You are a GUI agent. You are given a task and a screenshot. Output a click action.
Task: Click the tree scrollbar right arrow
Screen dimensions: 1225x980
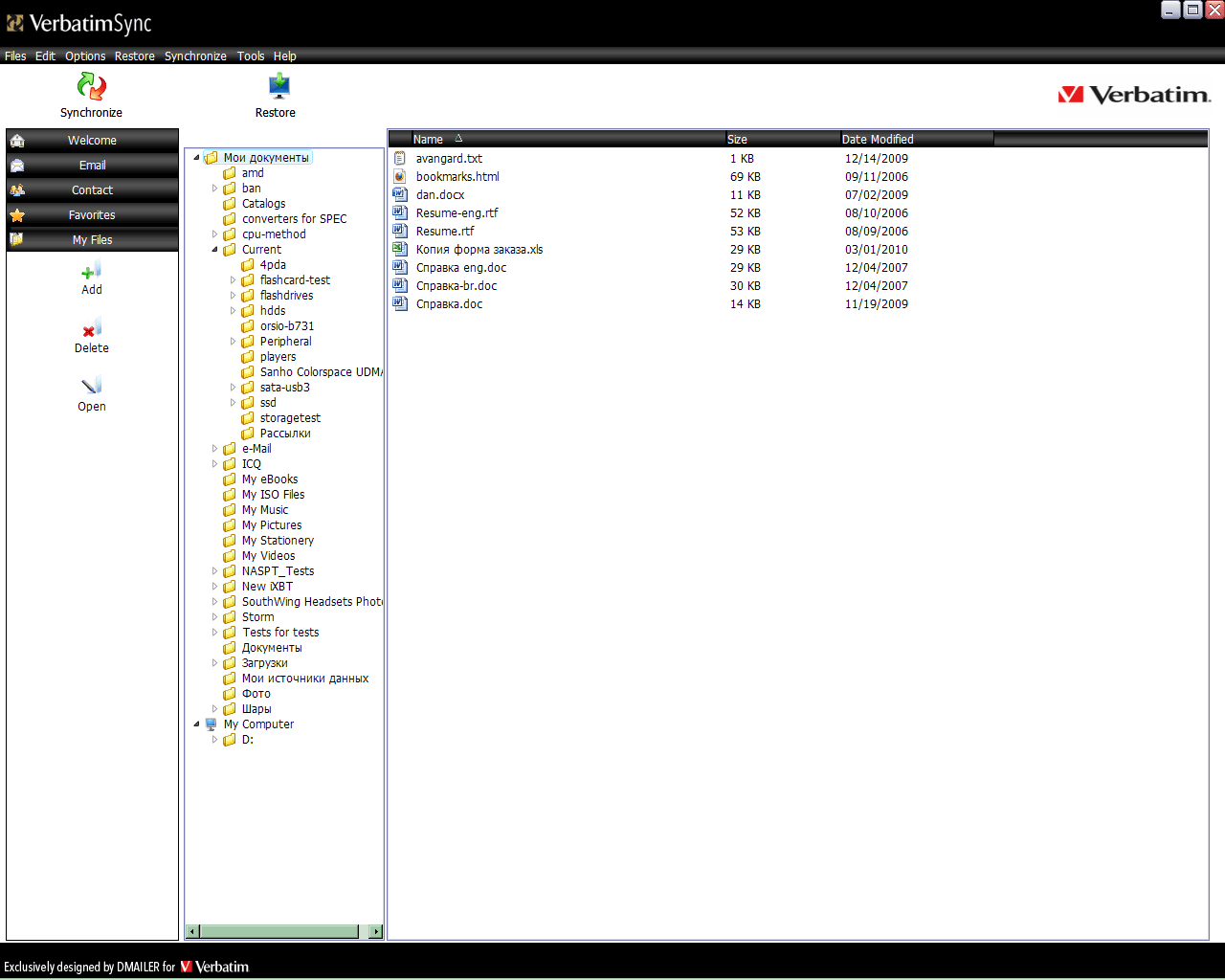coord(375,931)
